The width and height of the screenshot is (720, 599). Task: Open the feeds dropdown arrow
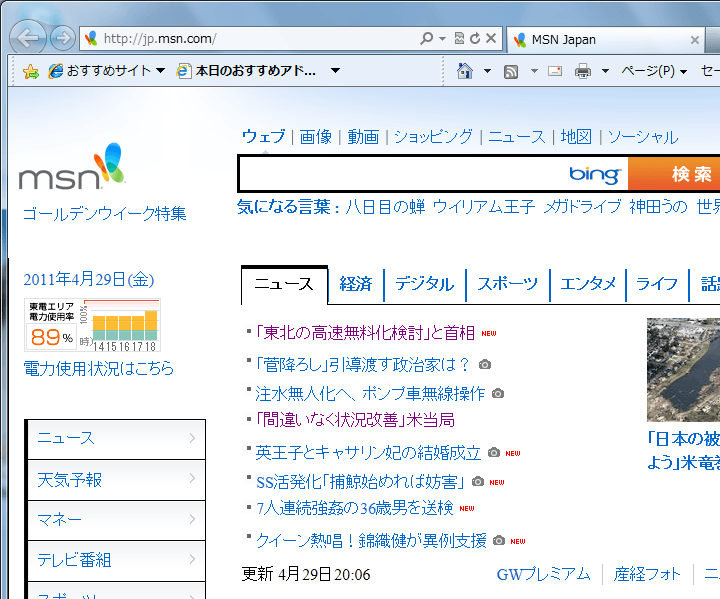pyautogui.click(x=534, y=71)
